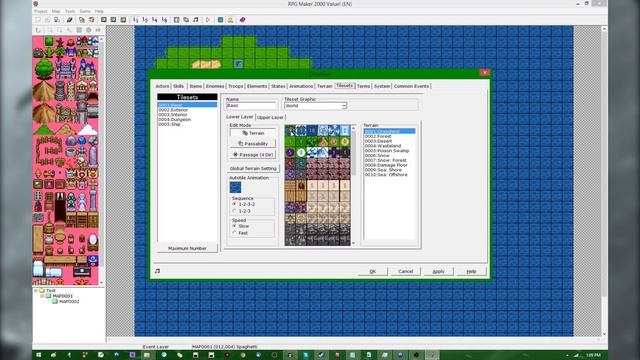Switch to Lower Layer editing icon
Image resolution: width=640 pixels, height=360 pixels.
point(104,20)
